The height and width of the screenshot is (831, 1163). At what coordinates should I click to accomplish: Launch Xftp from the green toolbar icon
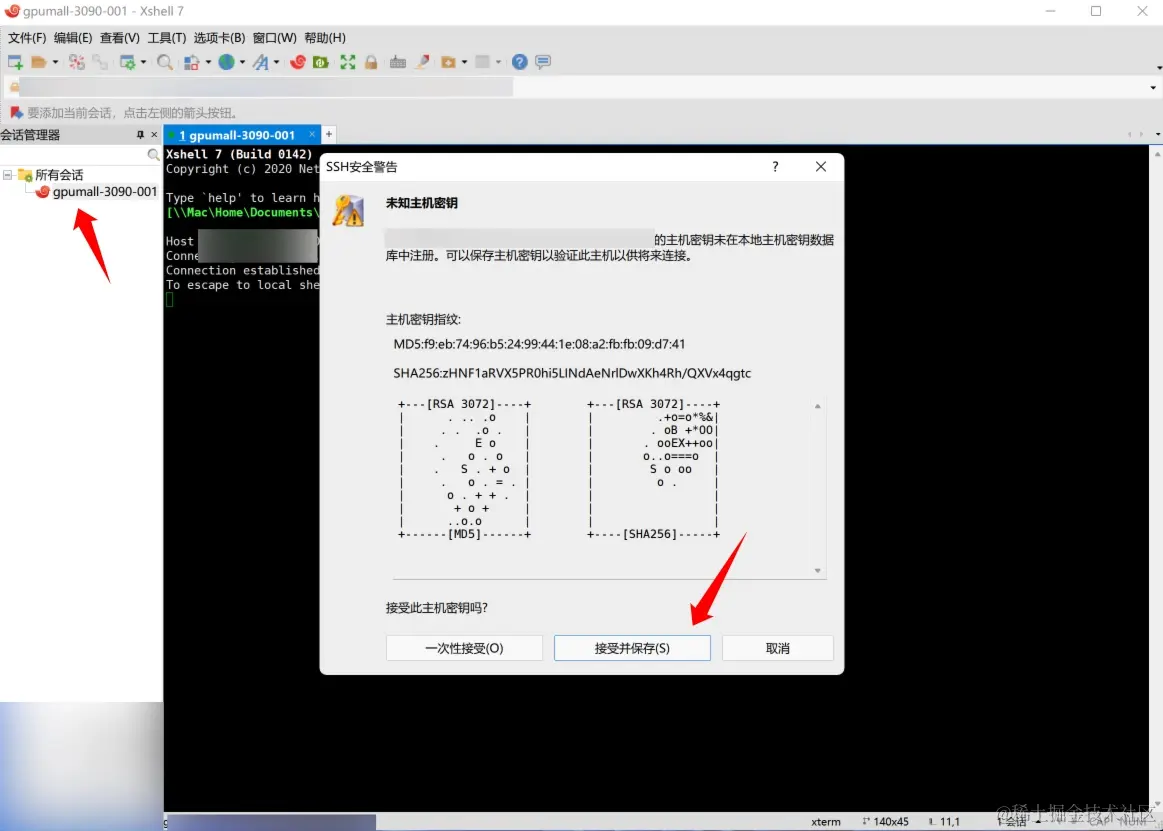click(x=320, y=62)
